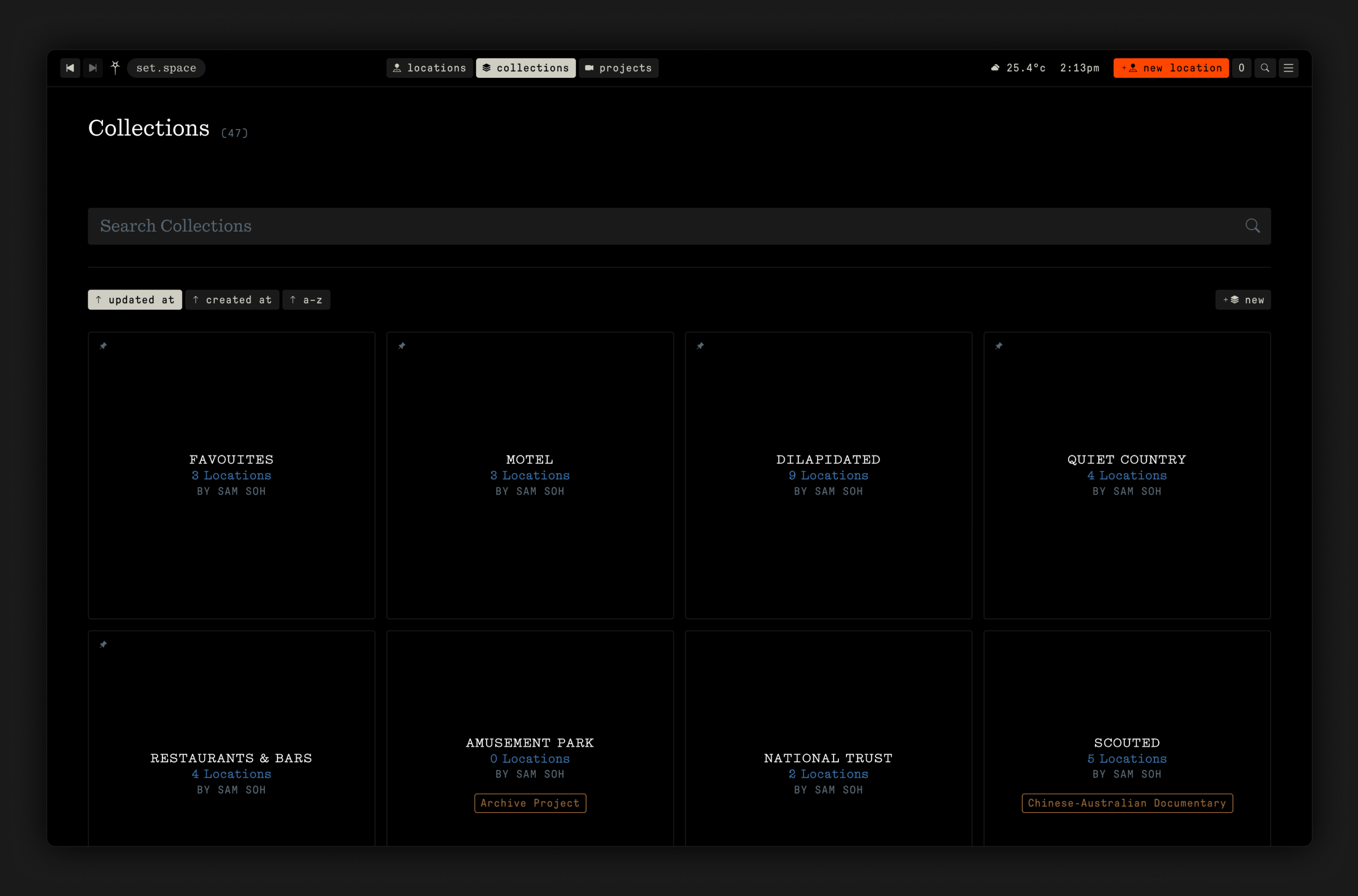This screenshot has height=896, width=1358.
Task: Click 2 Locations under National Trust
Action: [828, 774]
